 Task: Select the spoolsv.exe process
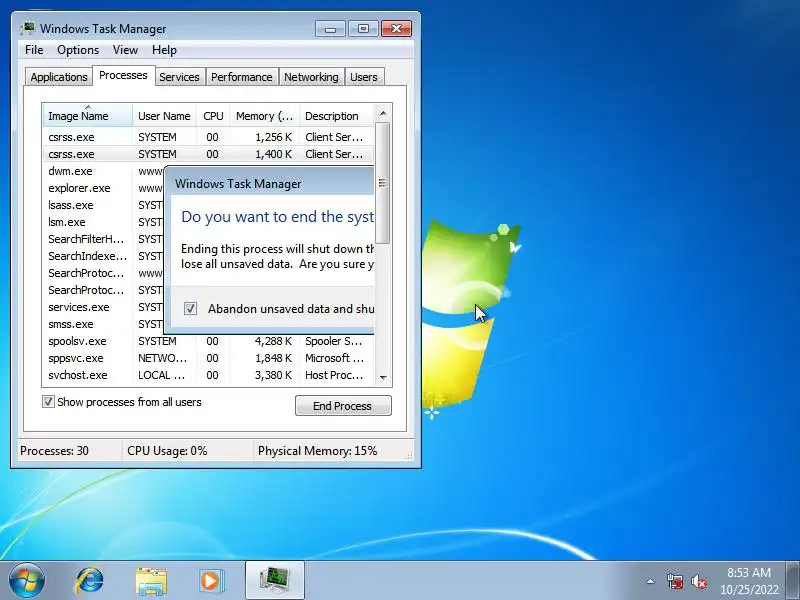(x=208, y=341)
